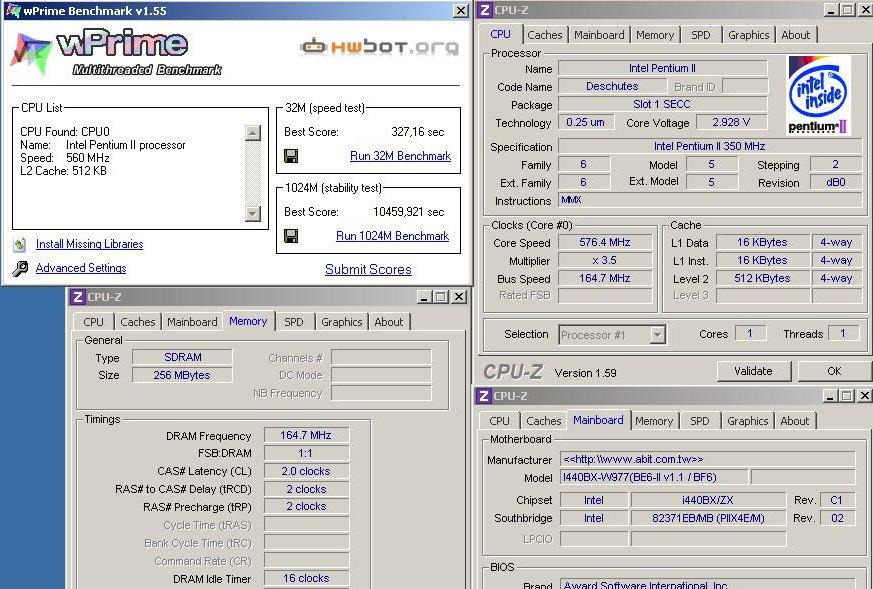The width and height of the screenshot is (873, 589).
Task: Open CPU tab in Mainboard window
Action: [499, 421]
